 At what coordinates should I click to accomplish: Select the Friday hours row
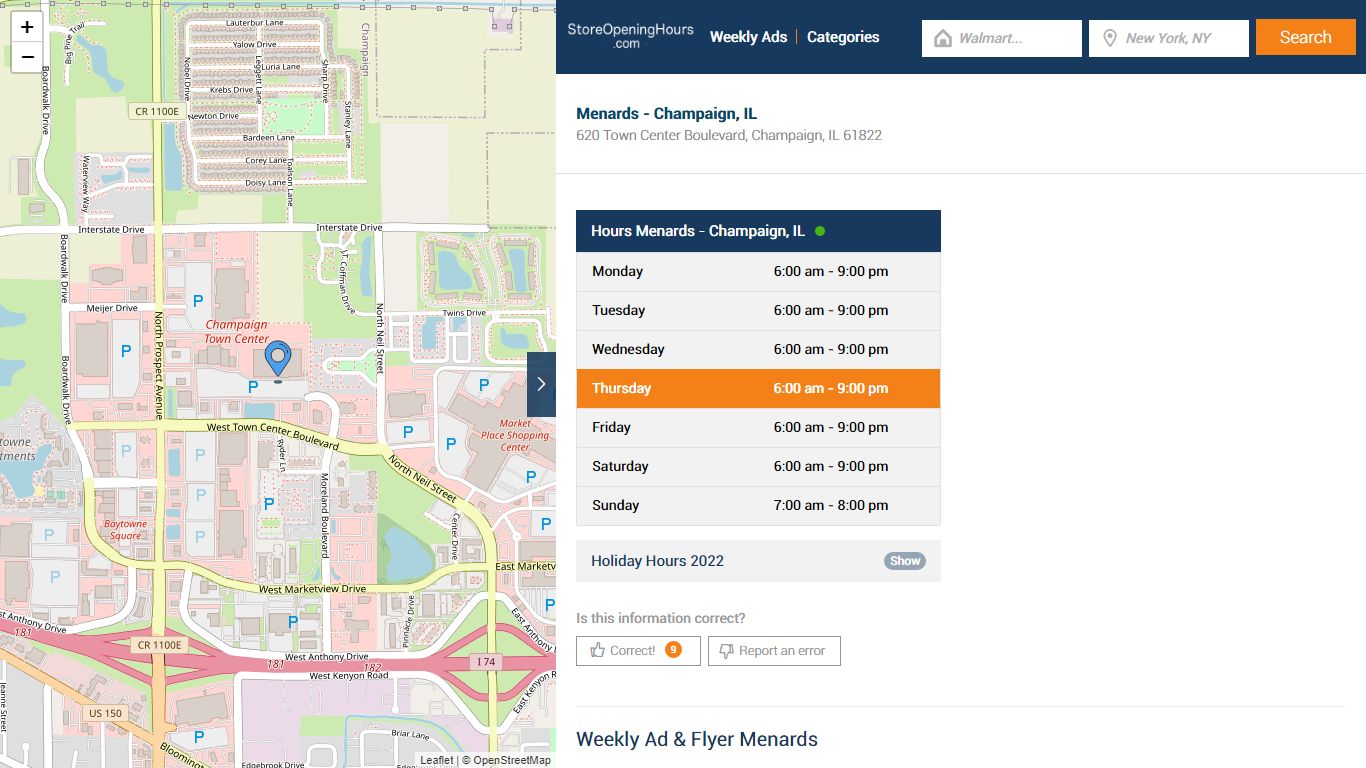tap(758, 427)
